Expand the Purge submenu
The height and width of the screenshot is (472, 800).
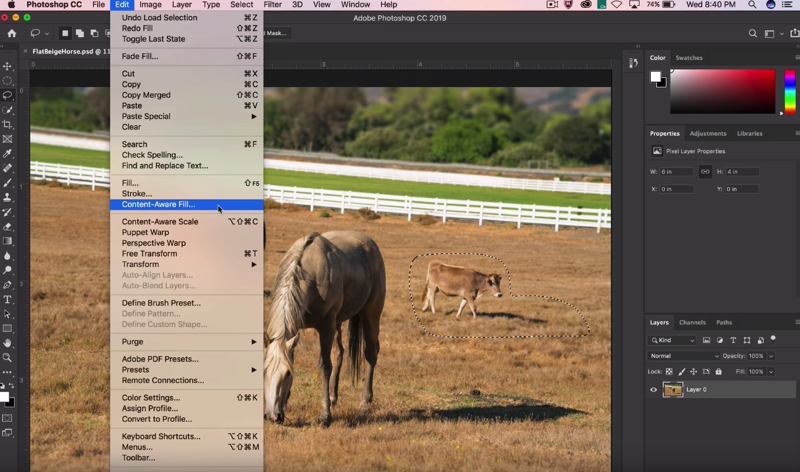pos(187,342)
